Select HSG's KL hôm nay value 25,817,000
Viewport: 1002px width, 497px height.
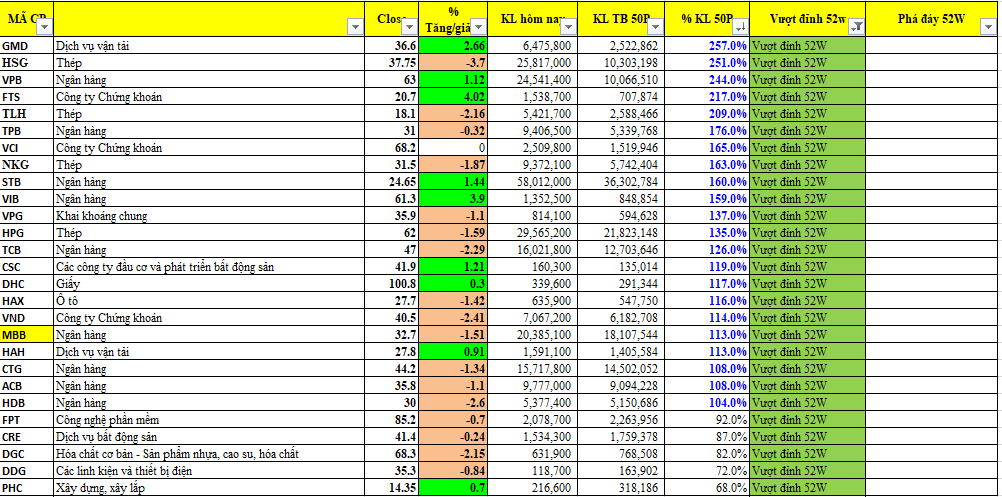[x=534, y=63]
